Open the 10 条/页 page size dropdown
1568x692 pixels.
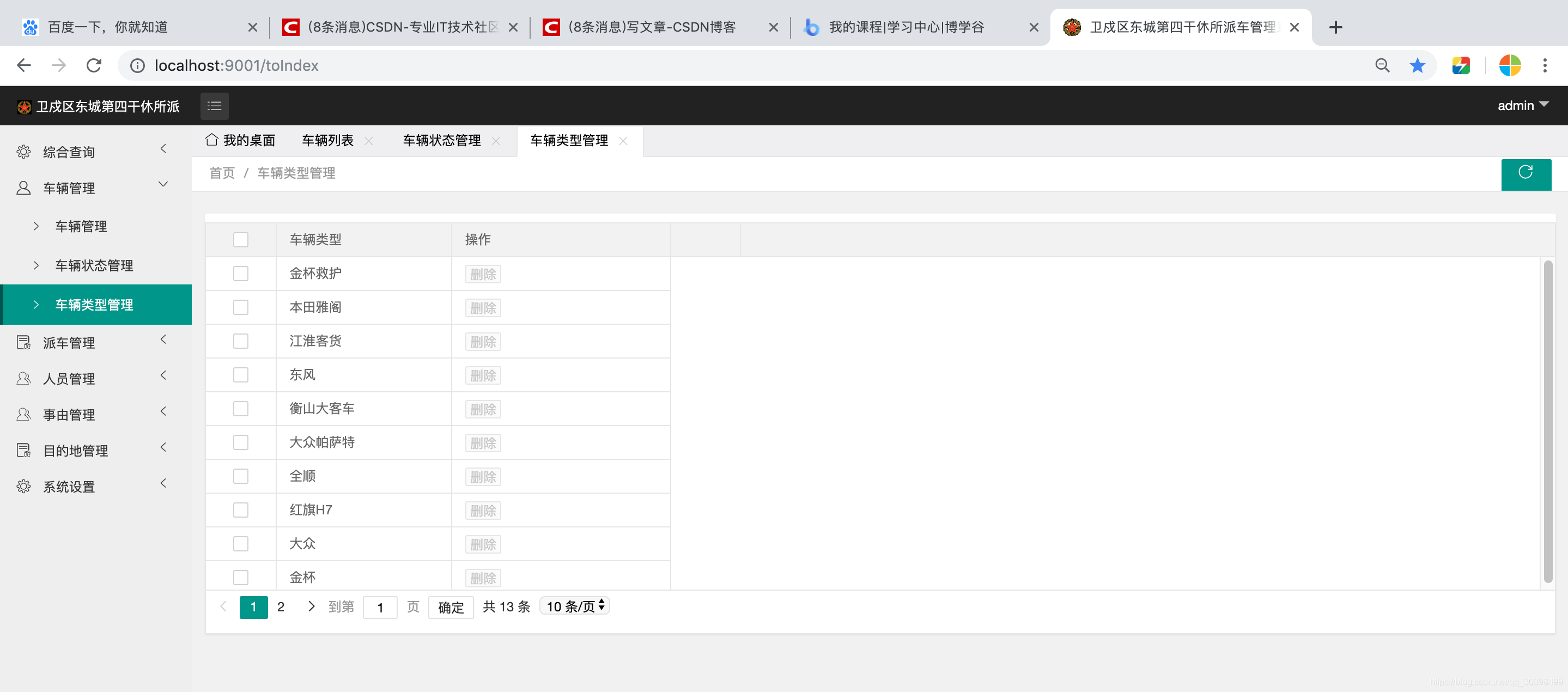click(574, 606)
